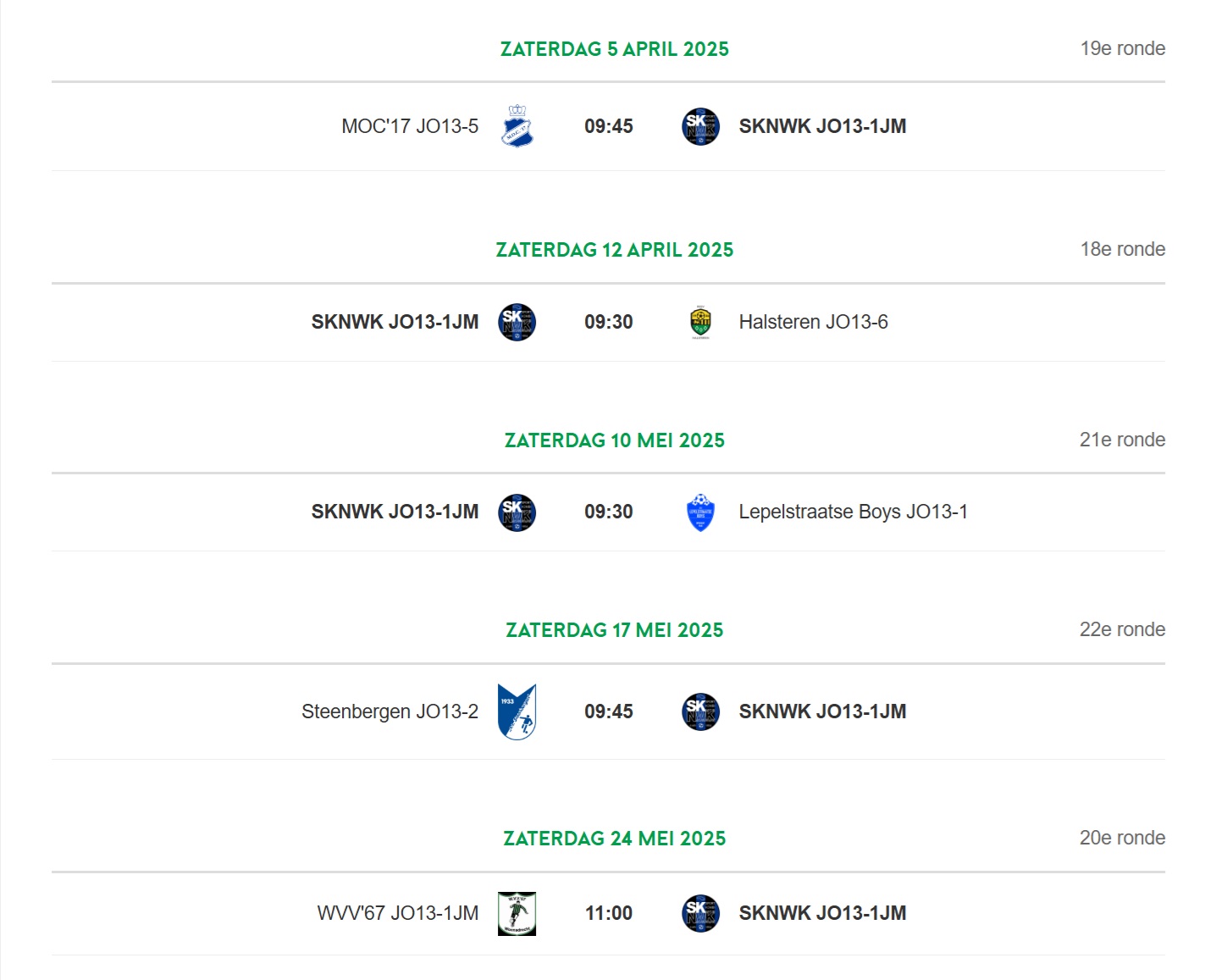
Task: Click the Halsteren club crest icon
Action: click(x=700, y=322)
